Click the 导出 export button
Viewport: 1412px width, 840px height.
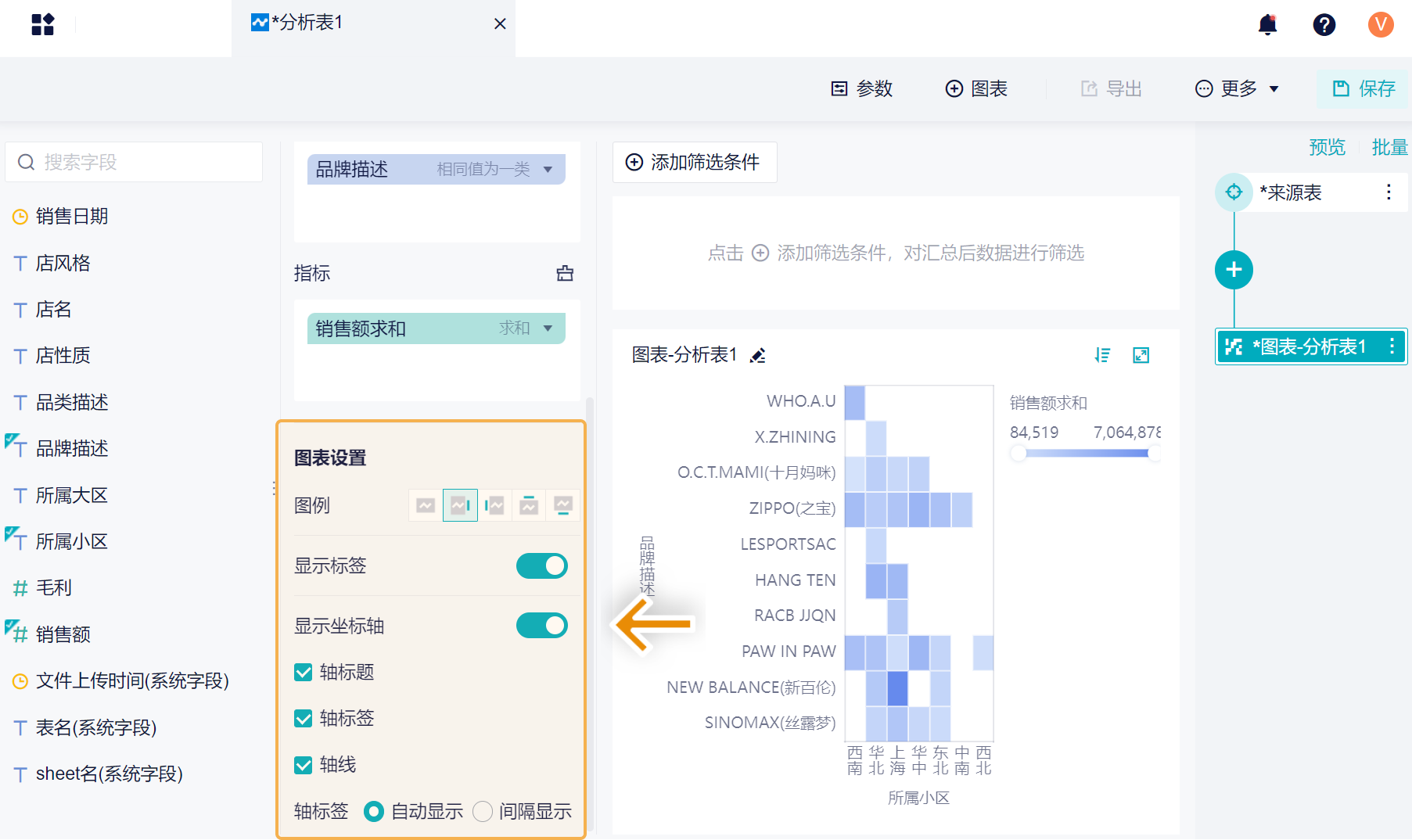point(1112,89)
